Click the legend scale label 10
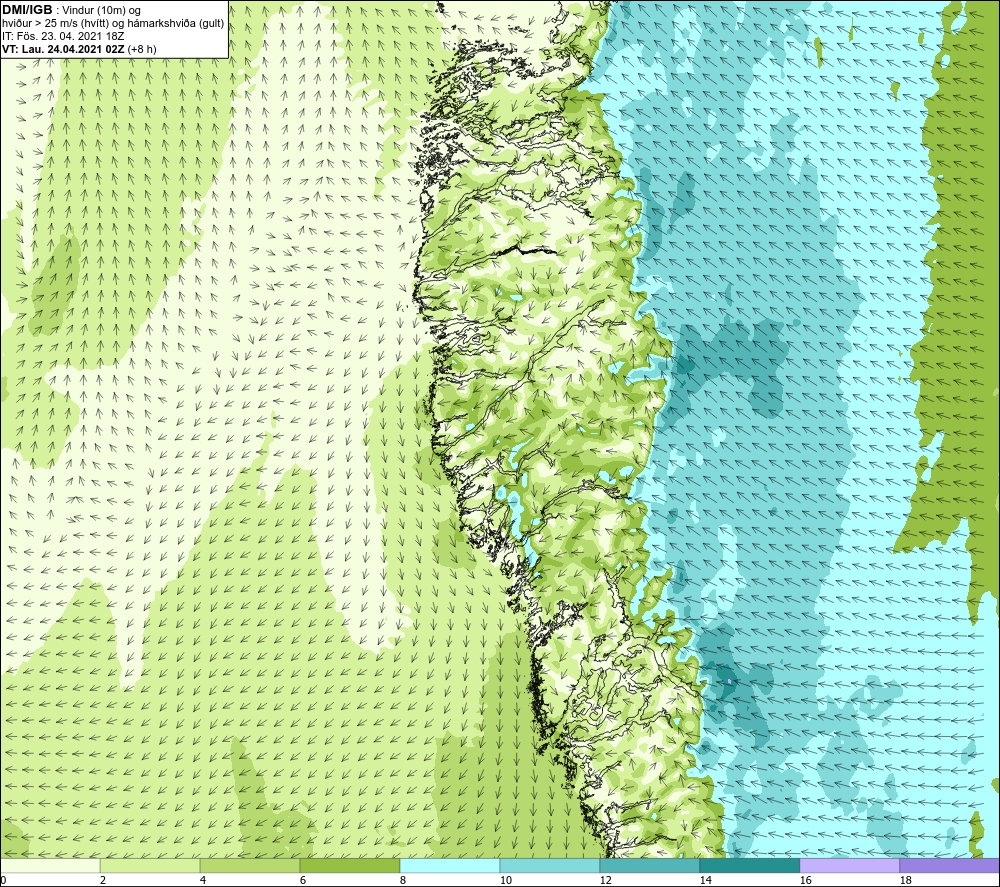Screen dimensions: 1000x887 click(505, 880)
